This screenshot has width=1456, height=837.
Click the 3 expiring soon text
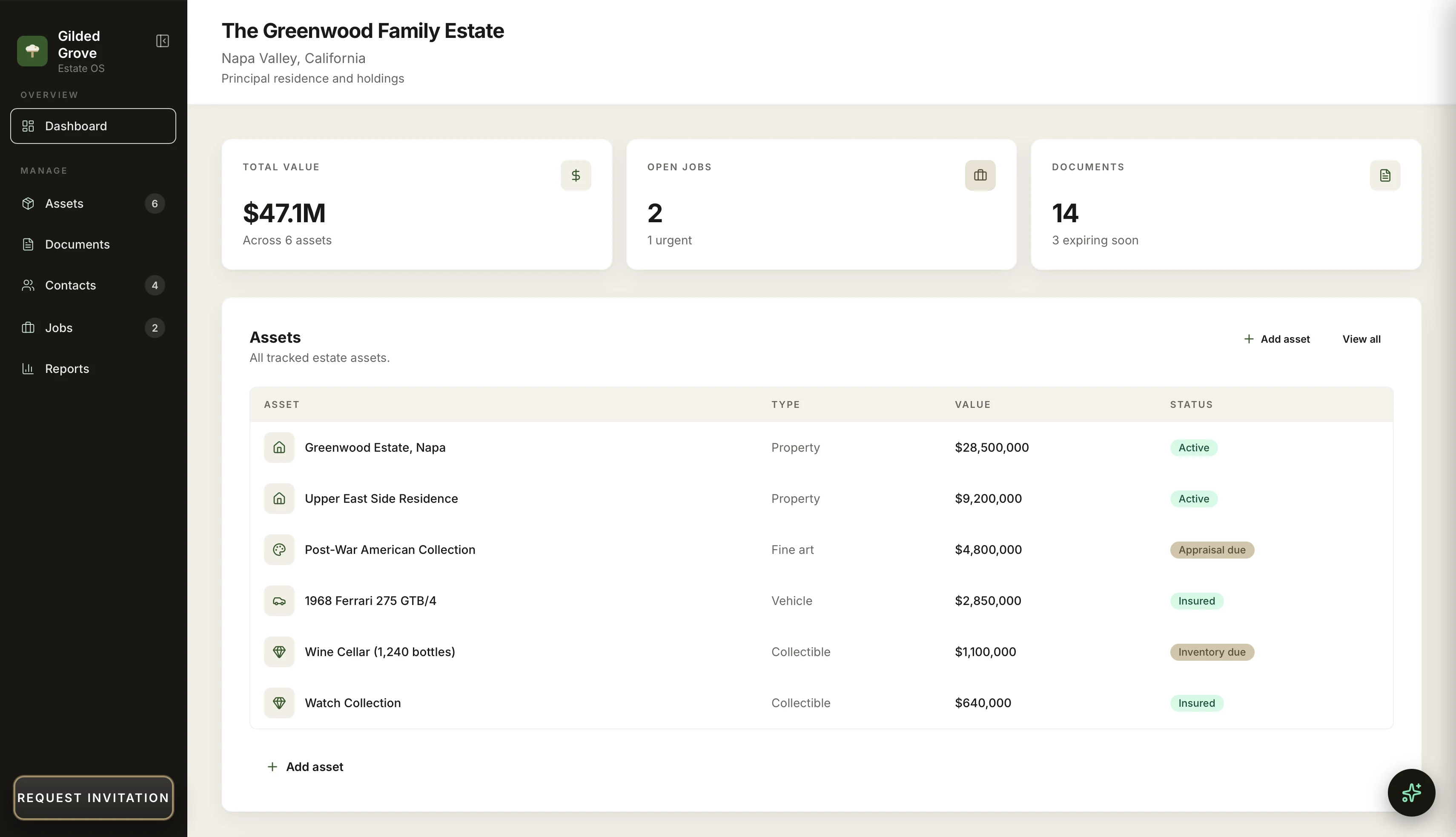point(1095,240)
